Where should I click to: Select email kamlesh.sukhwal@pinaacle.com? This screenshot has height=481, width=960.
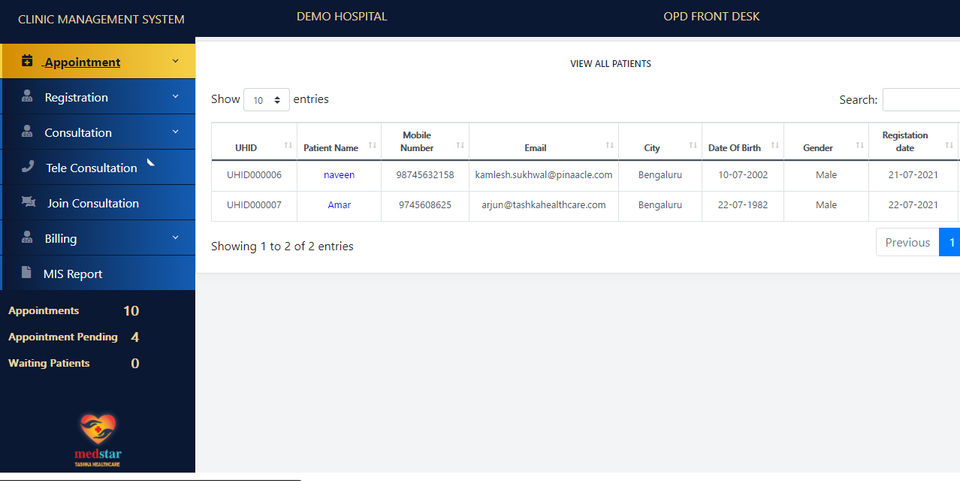pos(544,175)
